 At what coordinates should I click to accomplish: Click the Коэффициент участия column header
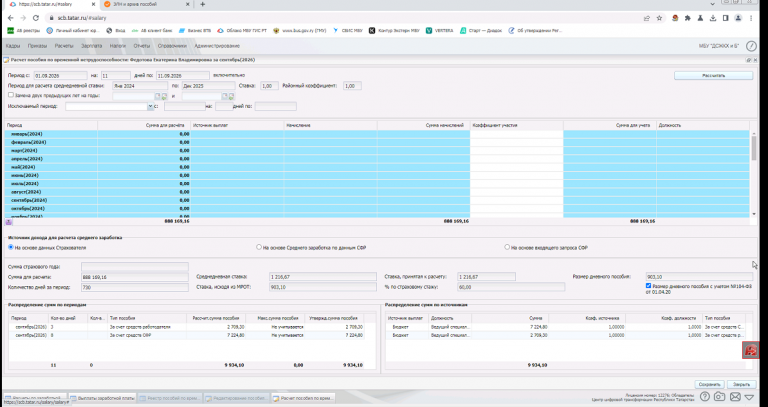pos(516,125)
